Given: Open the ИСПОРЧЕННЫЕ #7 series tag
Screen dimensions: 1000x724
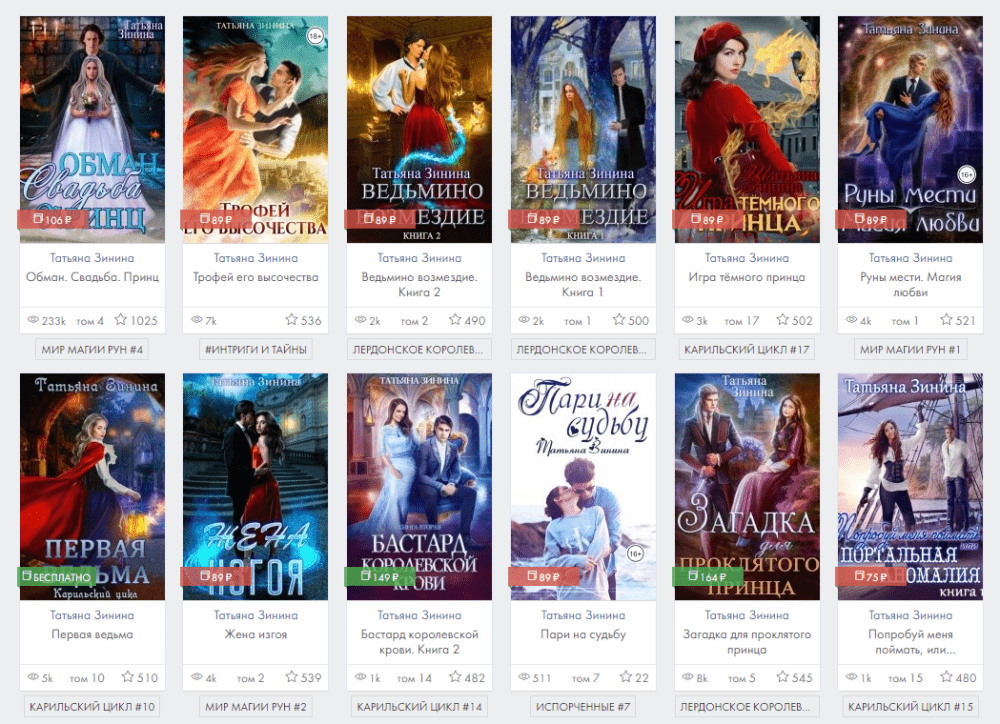Looking at the screenshot, I should 583,707.
